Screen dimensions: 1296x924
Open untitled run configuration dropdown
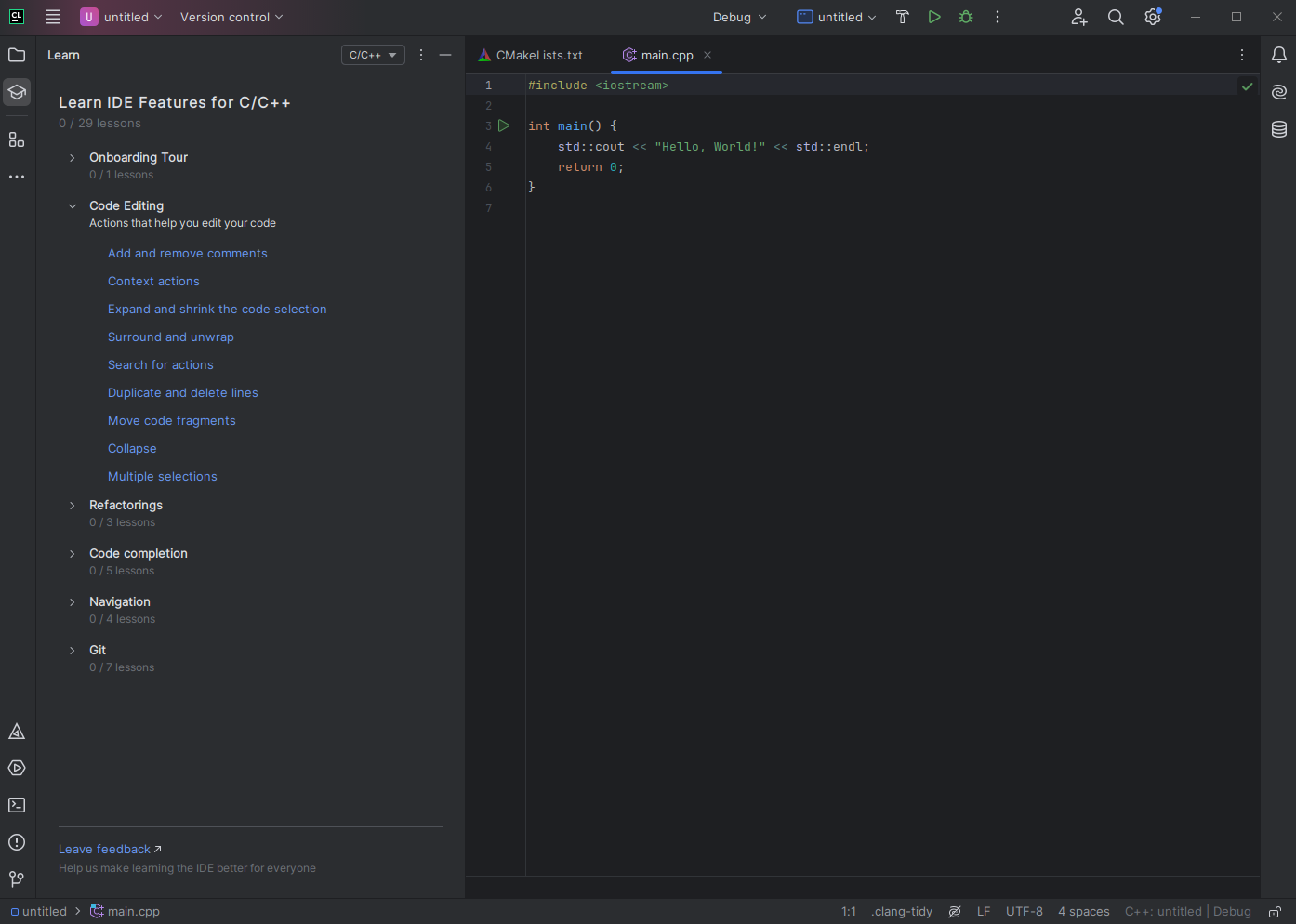point(837,17)
